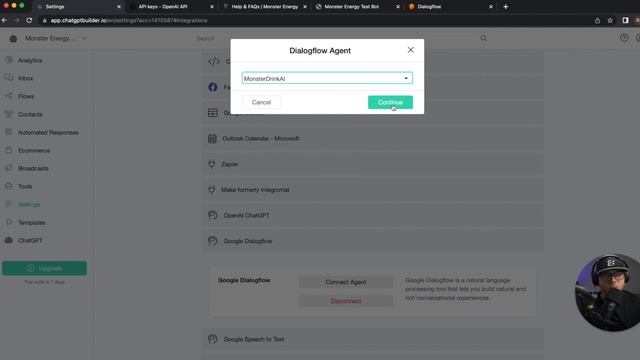Open Flows in the sidebar

tap(26, 96)
